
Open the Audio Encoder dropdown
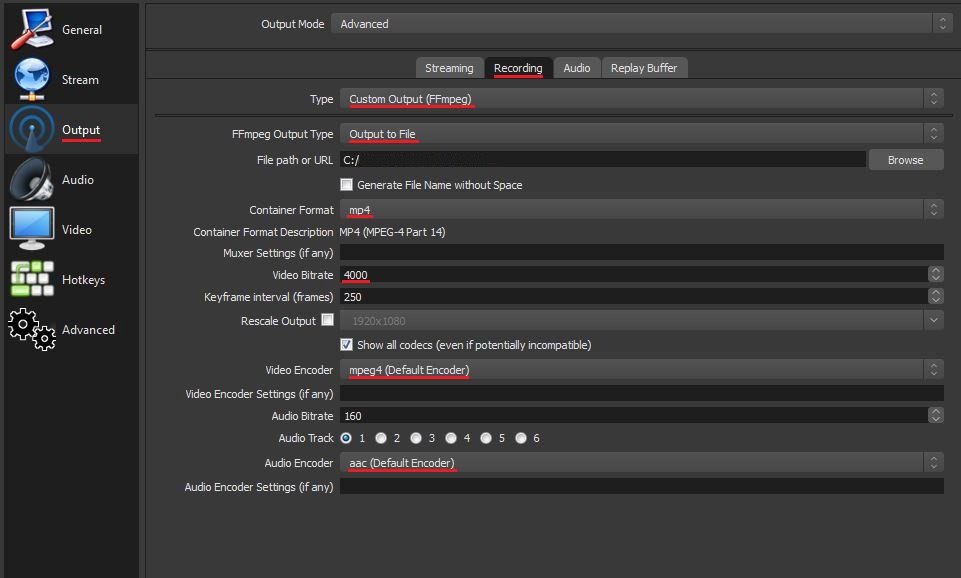[642, 463]
